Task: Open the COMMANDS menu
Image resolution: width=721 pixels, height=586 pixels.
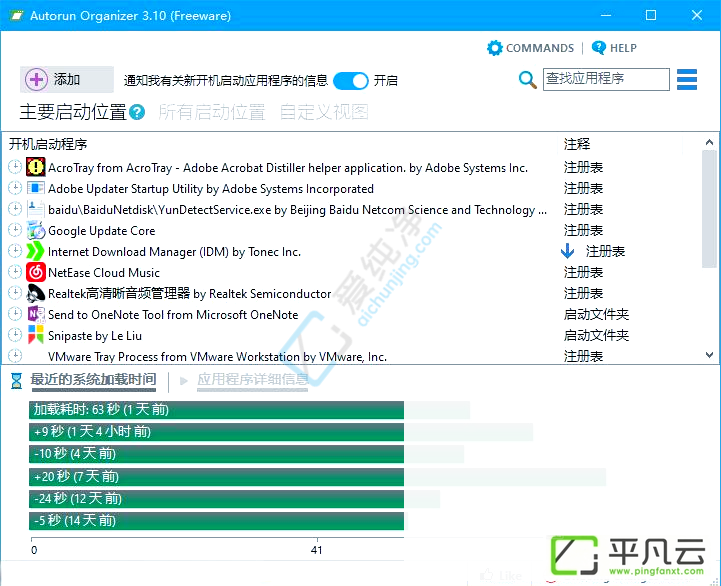Action: [x=531, y=48]
